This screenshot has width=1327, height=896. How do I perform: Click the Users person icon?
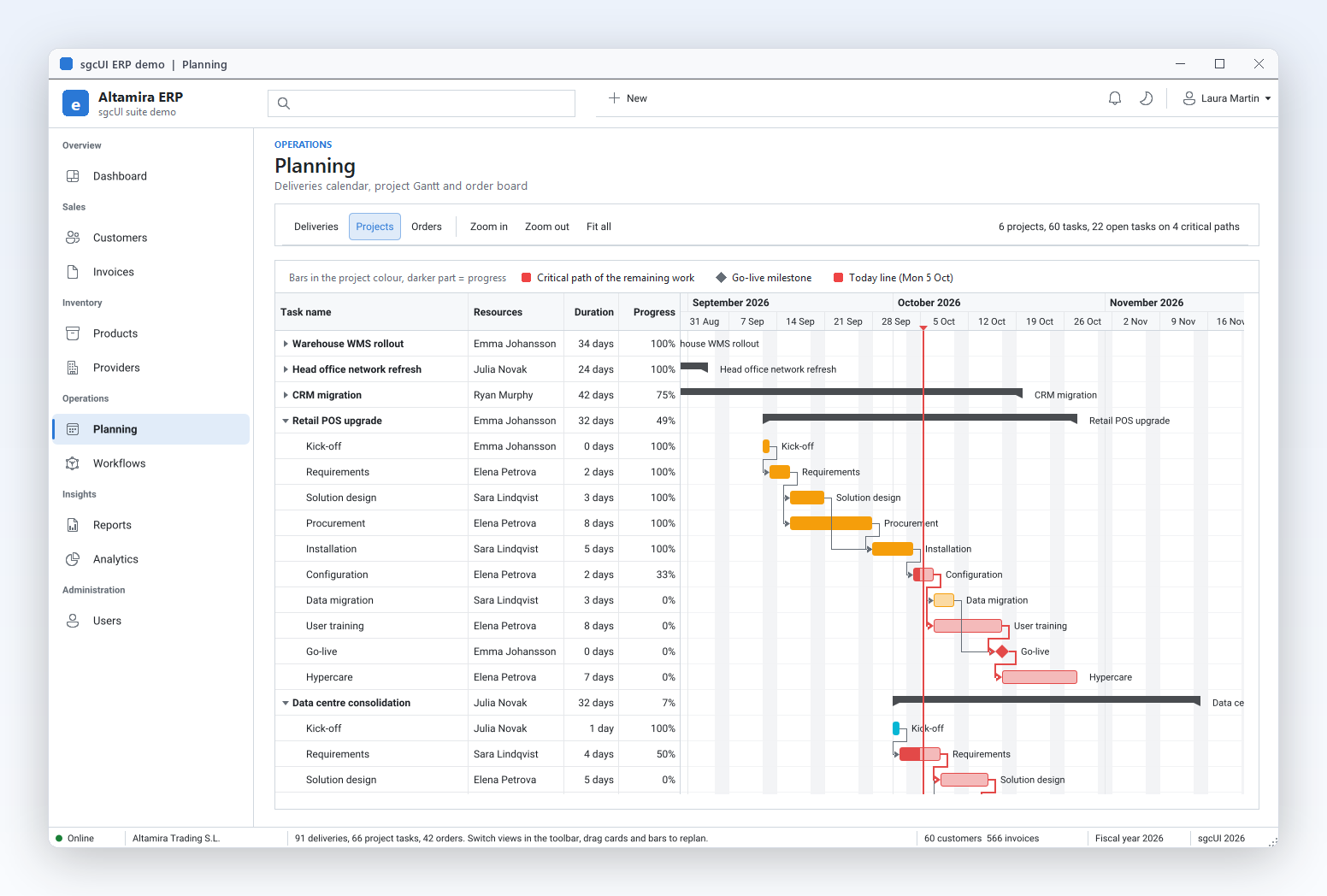(73, 621)
